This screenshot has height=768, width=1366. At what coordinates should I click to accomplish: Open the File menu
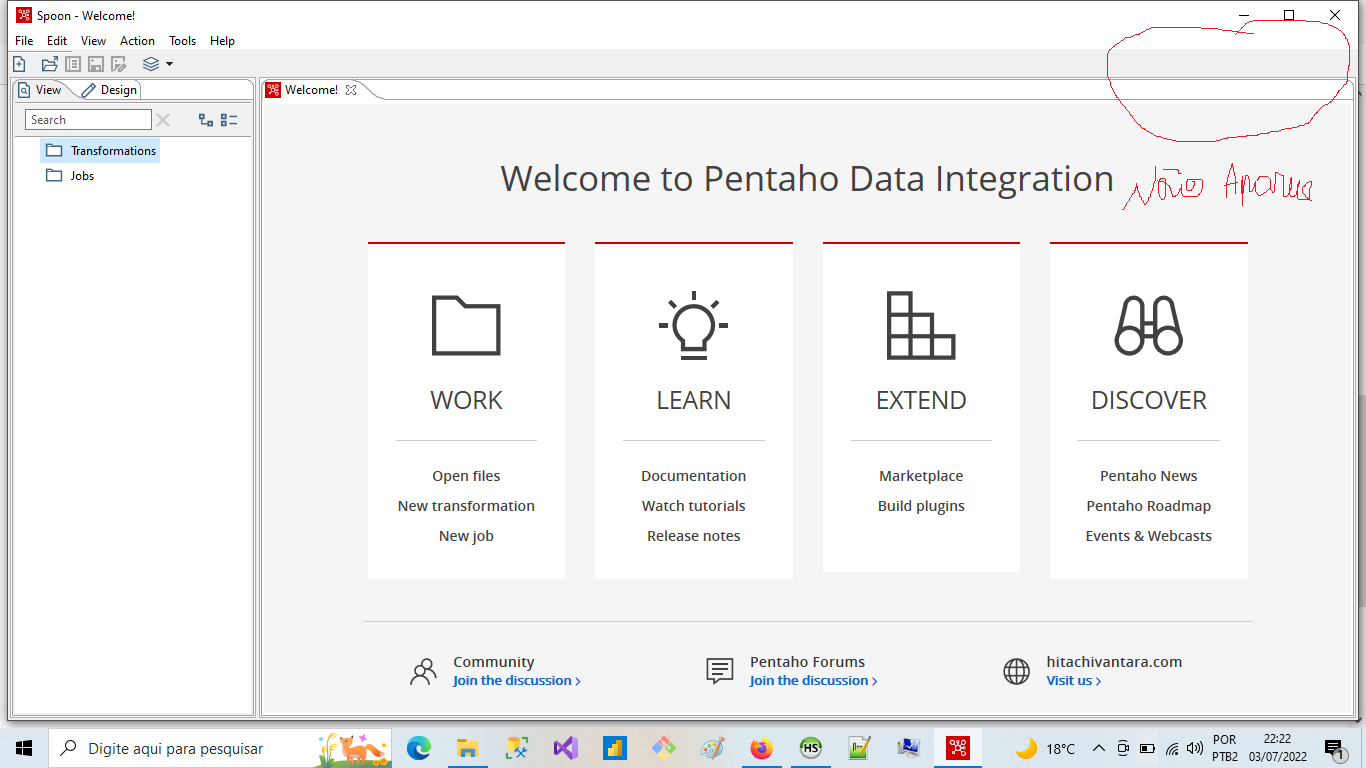(x=24, y=41)
